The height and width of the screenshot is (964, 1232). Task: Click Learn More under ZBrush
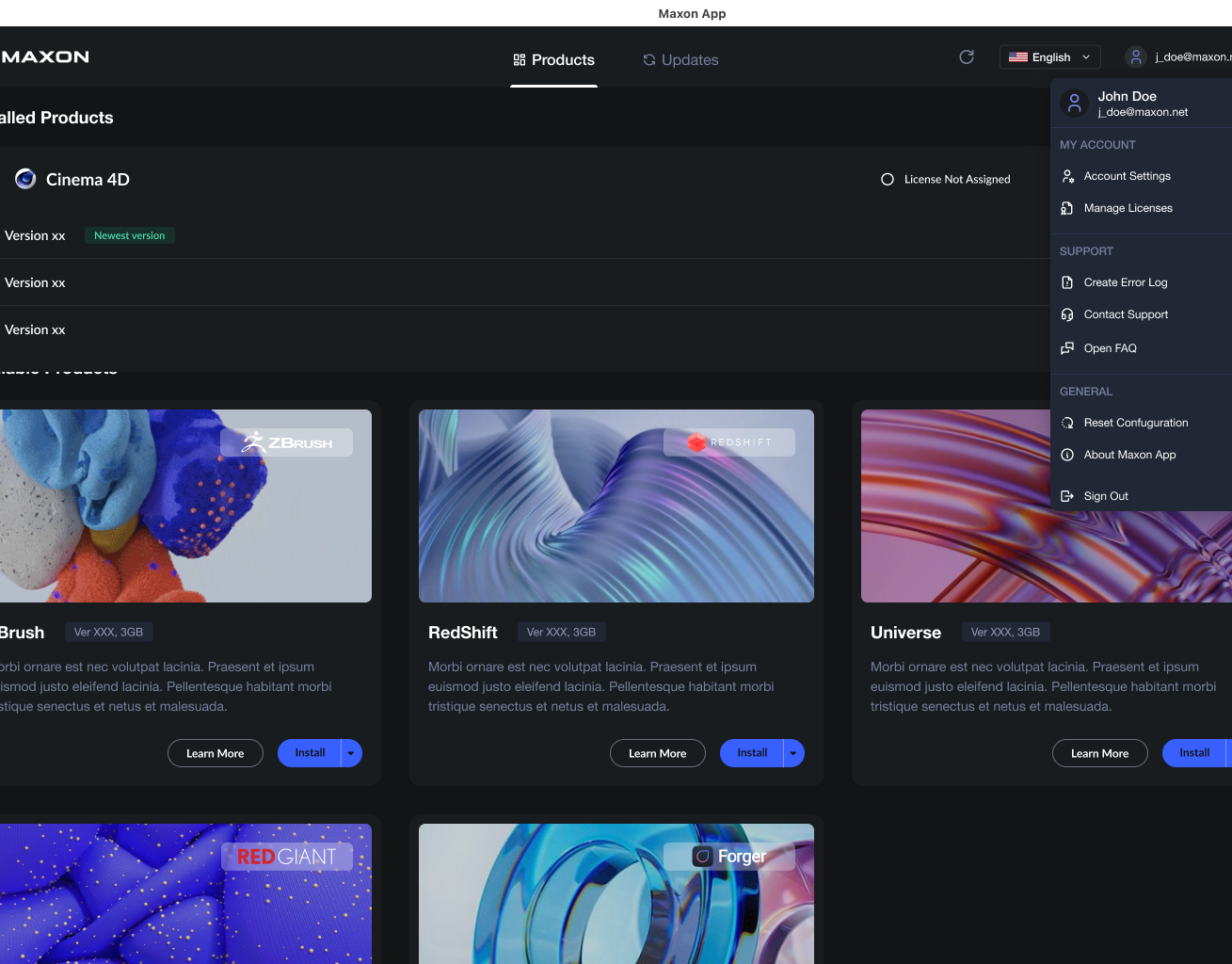[x=216, y=753]
